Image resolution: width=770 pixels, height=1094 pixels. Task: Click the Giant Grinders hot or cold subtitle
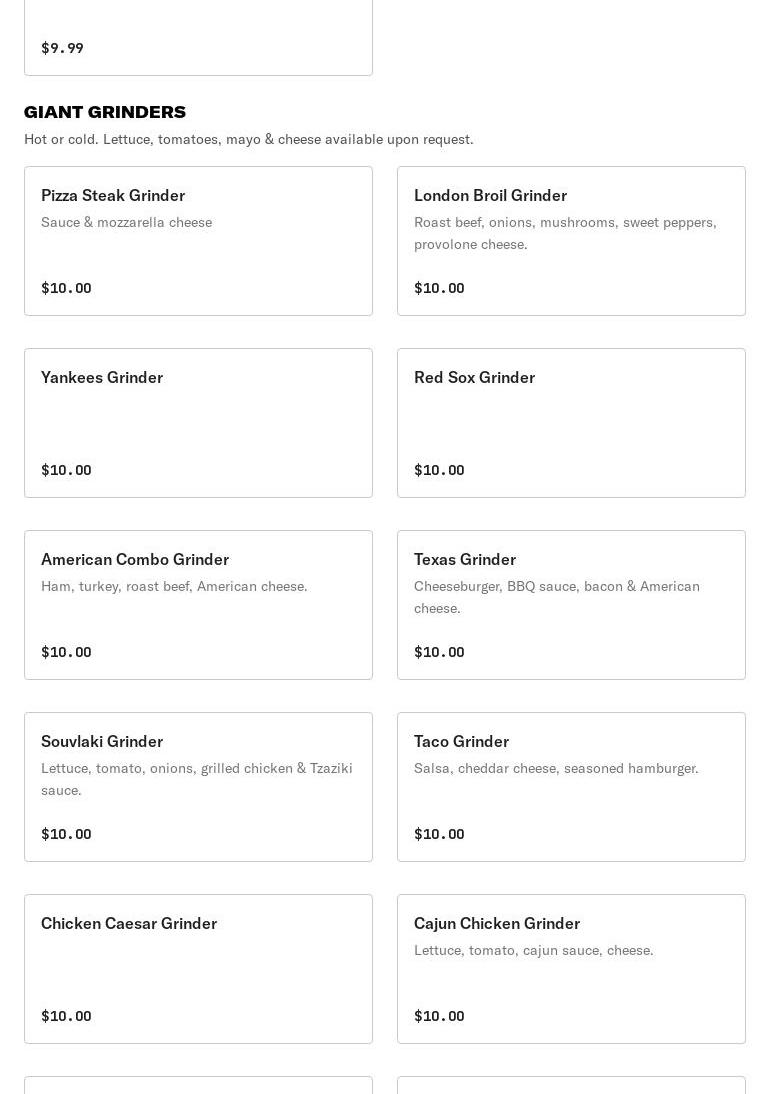coord(249,139)
